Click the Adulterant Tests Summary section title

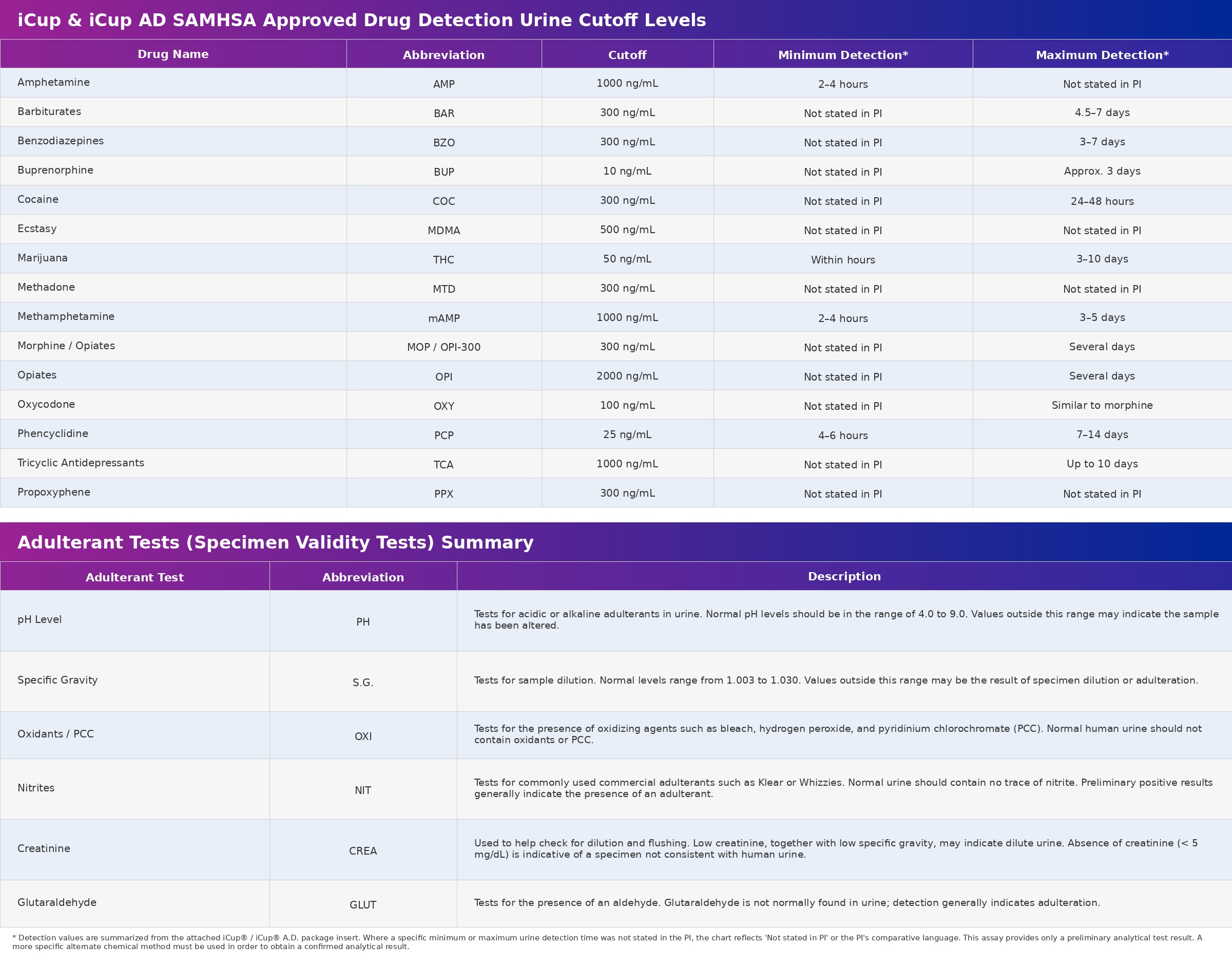275,542
